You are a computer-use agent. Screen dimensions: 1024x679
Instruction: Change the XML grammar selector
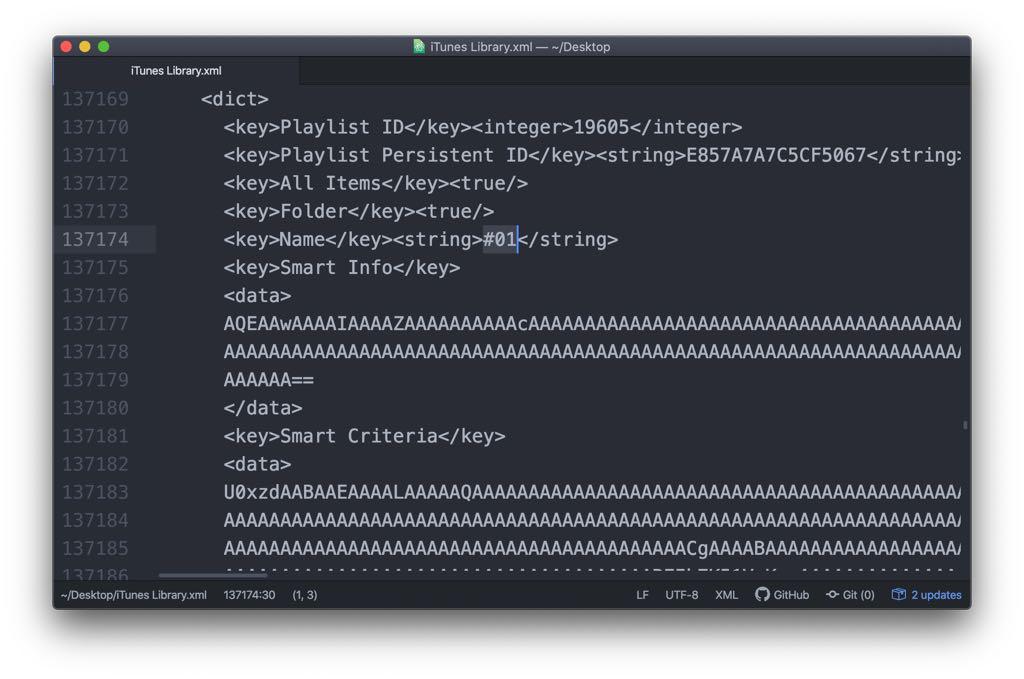click(x=726, y=595)
